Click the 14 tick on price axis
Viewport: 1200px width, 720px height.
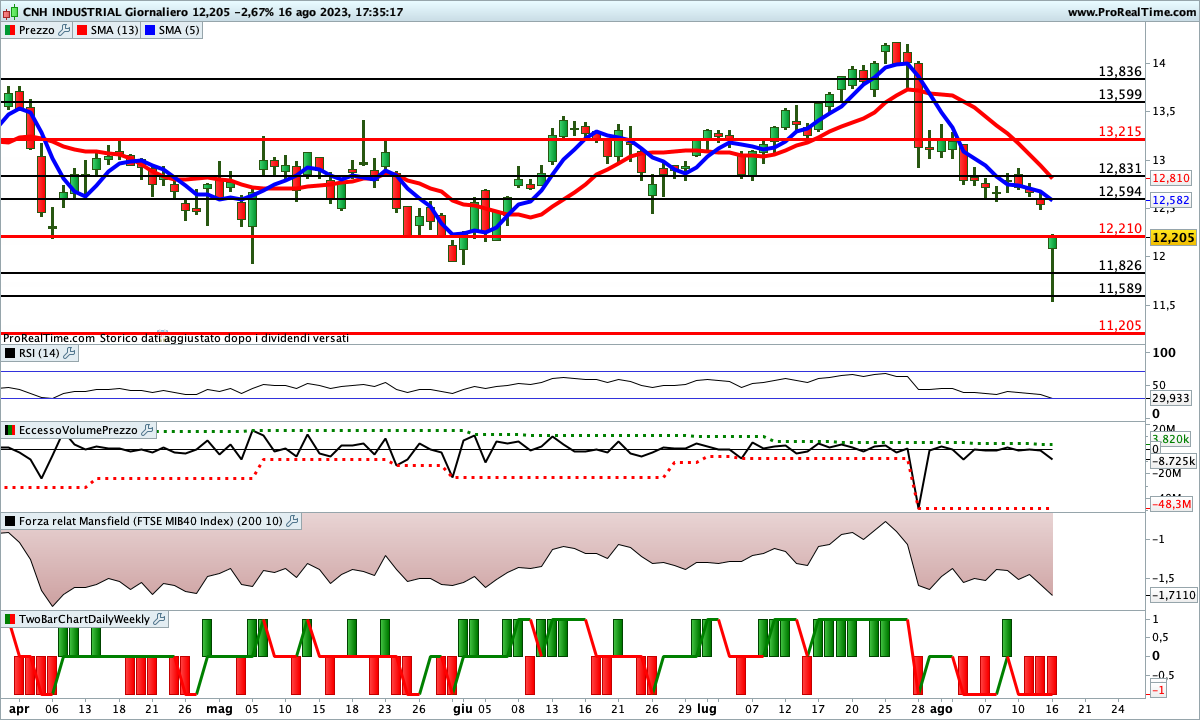click(1158, 63)
